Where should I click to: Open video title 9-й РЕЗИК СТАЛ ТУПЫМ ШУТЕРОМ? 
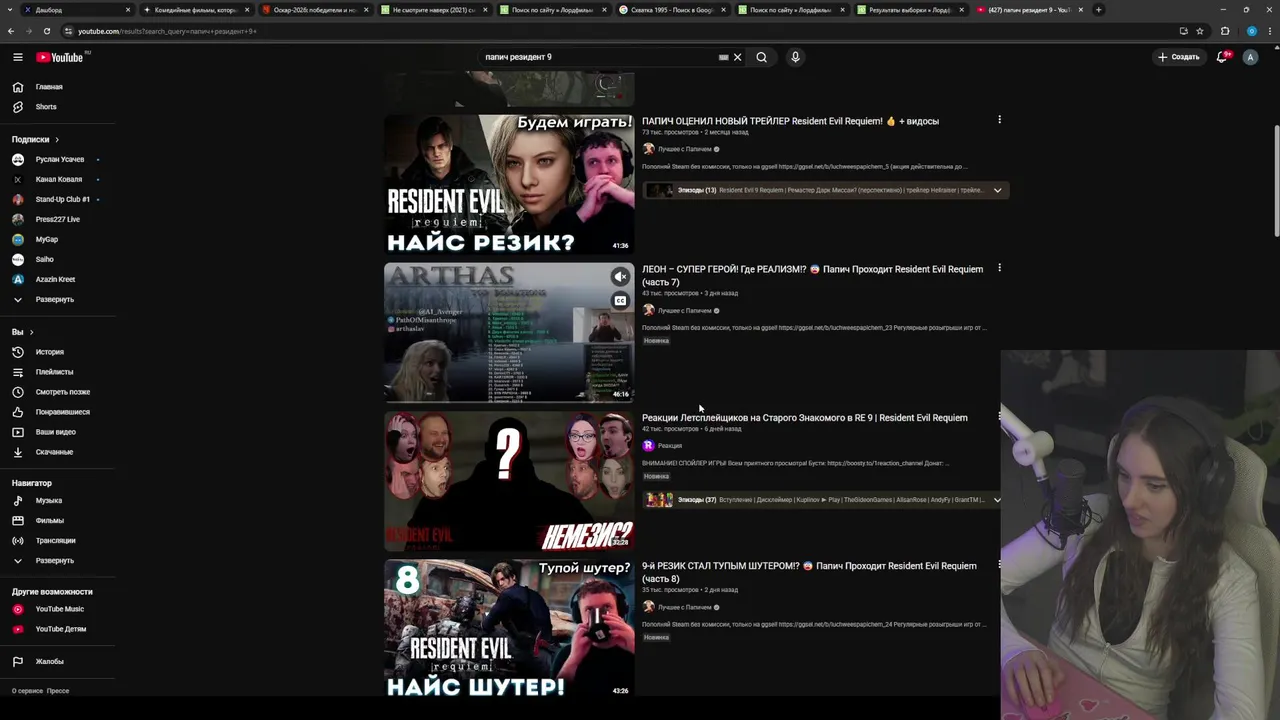[809, 572]
